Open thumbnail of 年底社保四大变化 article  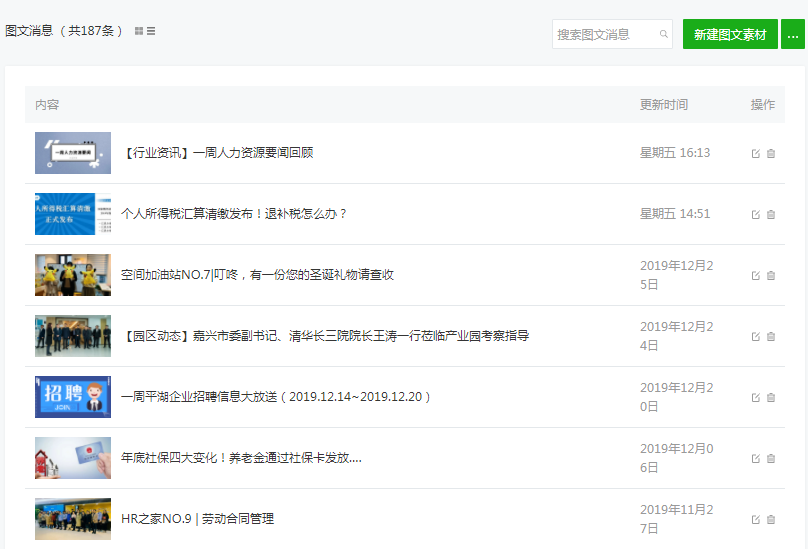click(73, 458)
